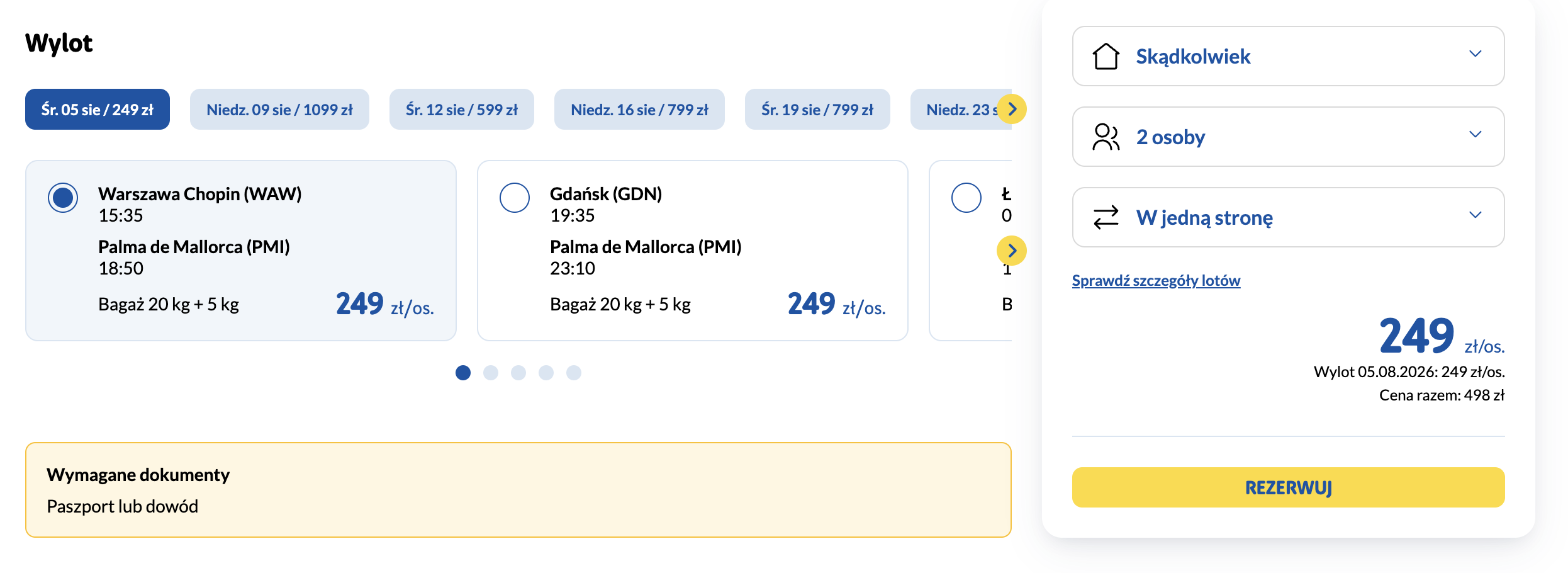Viewport: 1568px width, 573px height.
Task: Click the REZERWUJ booking button
Action: 1288,487
